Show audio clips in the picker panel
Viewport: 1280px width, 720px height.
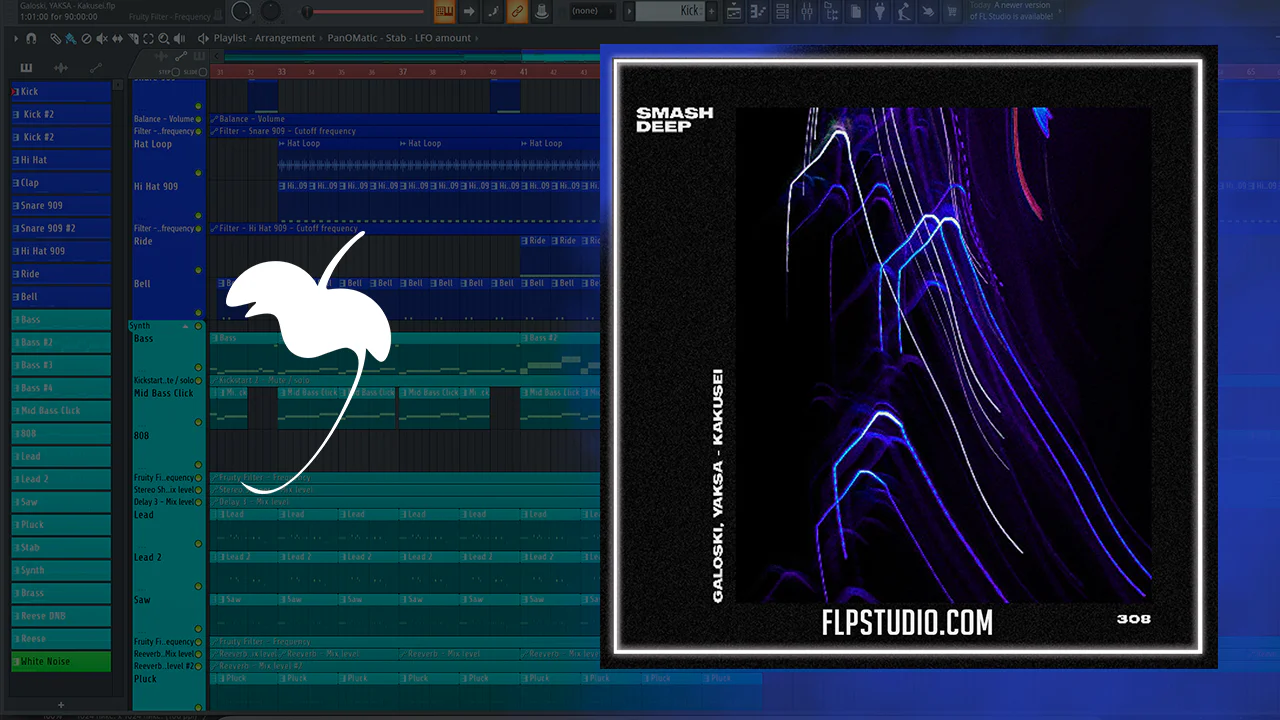pyautogui.click(x=61, y=68)
